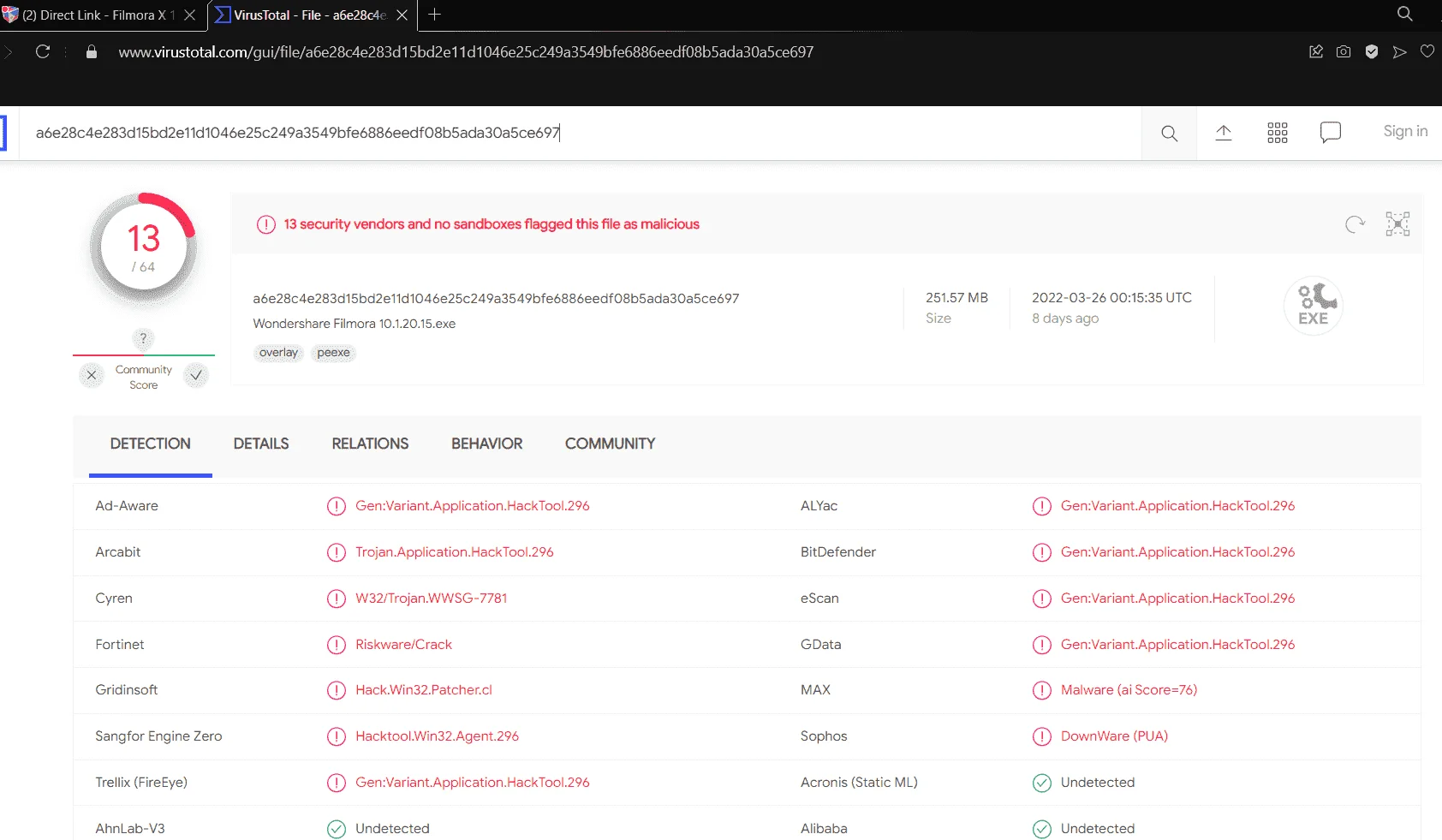Click the question mark above Community Score
Viewport: 1442px width, 840px height.
[143, 338]
